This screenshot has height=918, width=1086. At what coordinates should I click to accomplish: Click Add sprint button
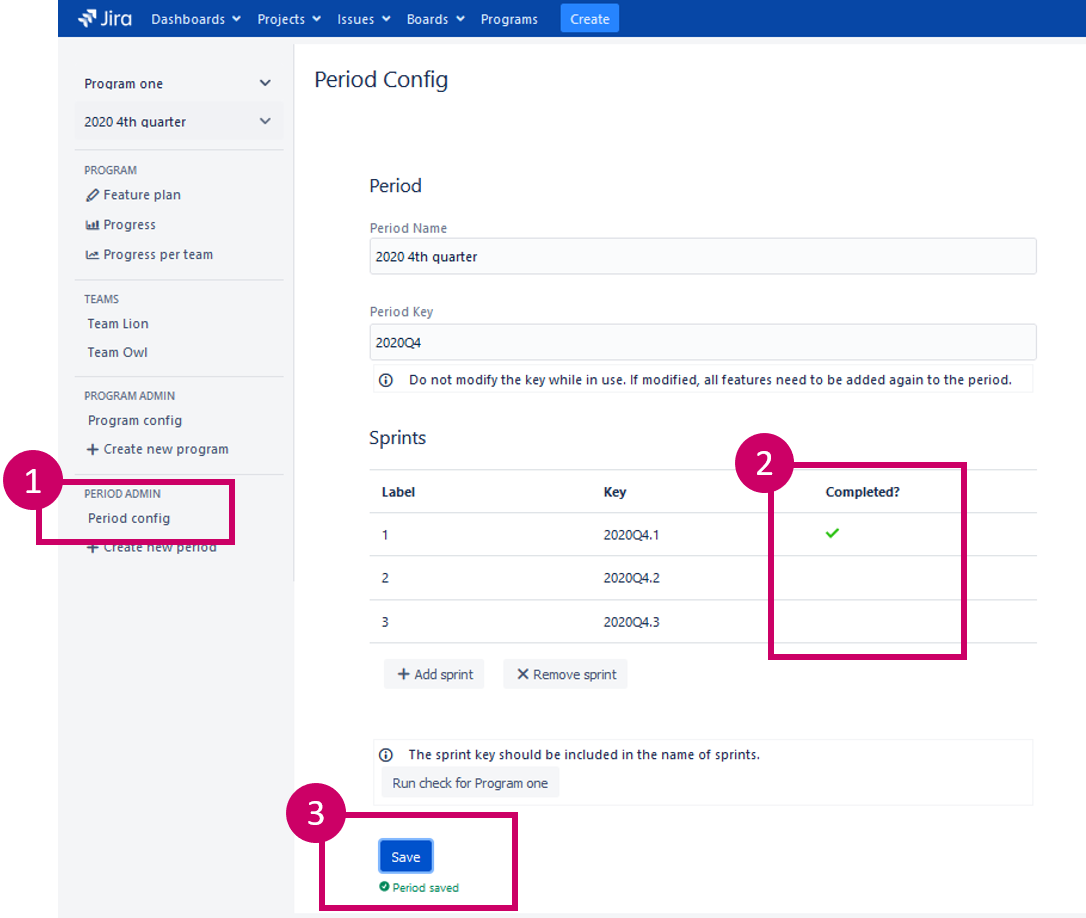435,674
